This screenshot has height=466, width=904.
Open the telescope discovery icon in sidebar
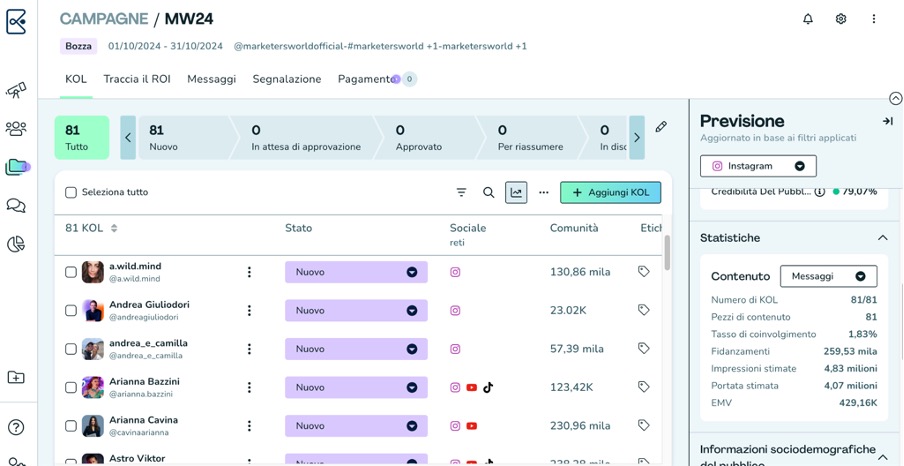[x=16, y=90]
